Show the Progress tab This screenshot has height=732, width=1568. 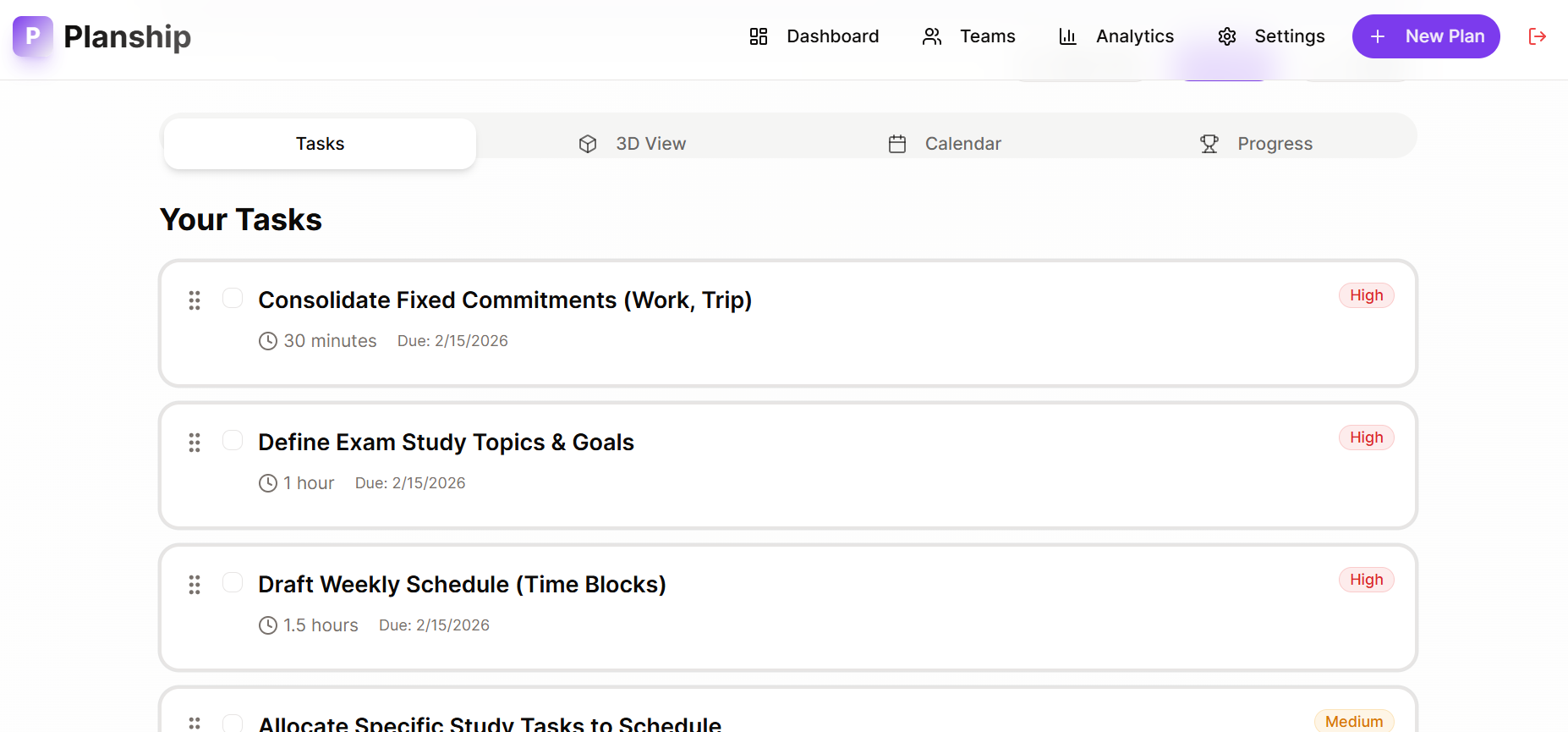[x=1257, y=144]
